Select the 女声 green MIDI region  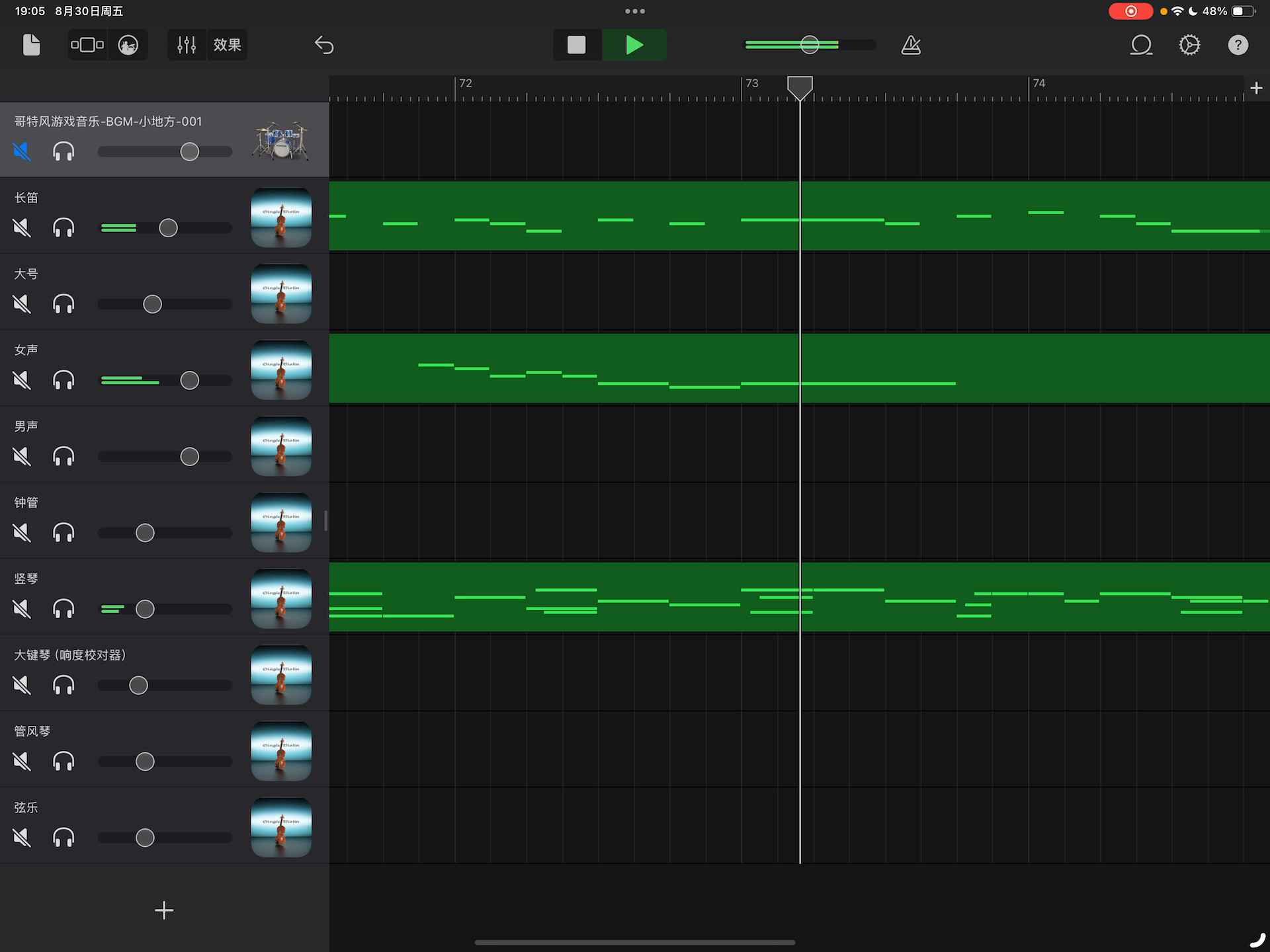(x=800, y=368)
